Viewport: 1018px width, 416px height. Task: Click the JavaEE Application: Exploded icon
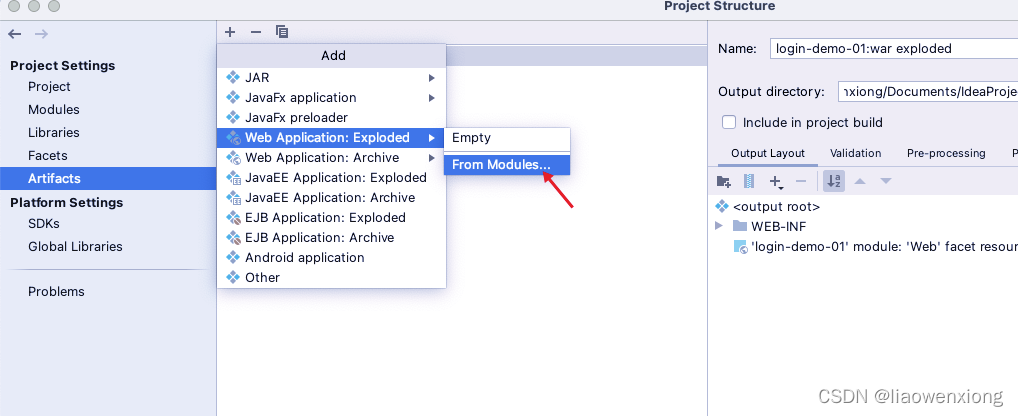click(232, 178)
